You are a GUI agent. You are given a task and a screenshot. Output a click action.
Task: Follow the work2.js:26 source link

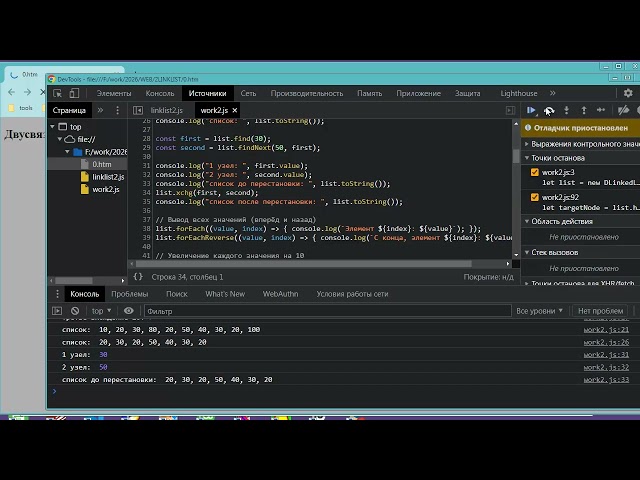coord(606,342)
